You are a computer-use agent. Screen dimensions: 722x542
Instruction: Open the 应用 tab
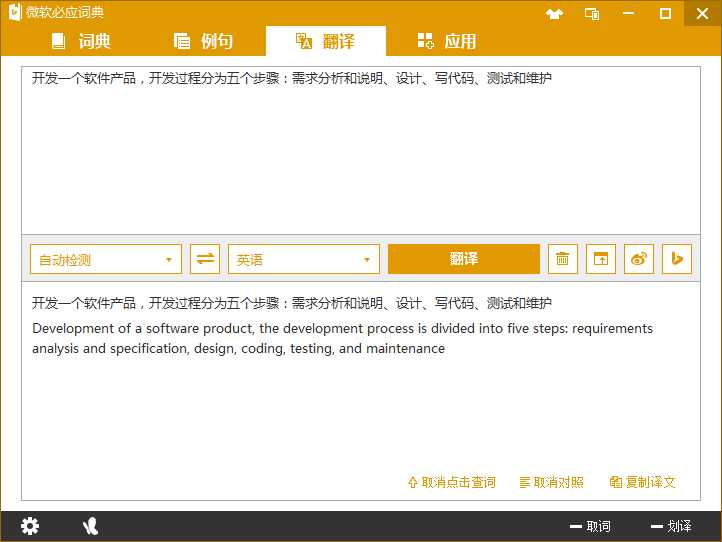[x=447, y=41]
